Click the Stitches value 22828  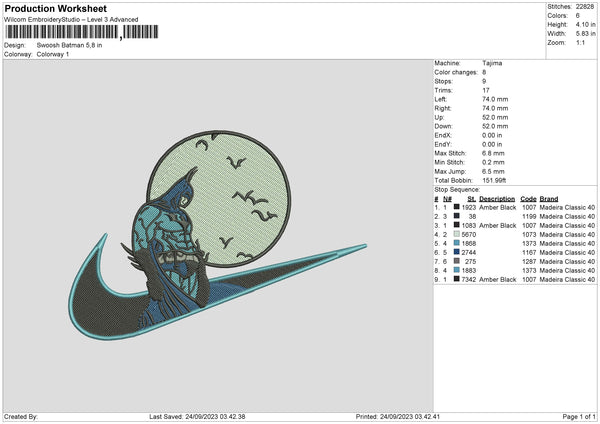coord(585,7)
